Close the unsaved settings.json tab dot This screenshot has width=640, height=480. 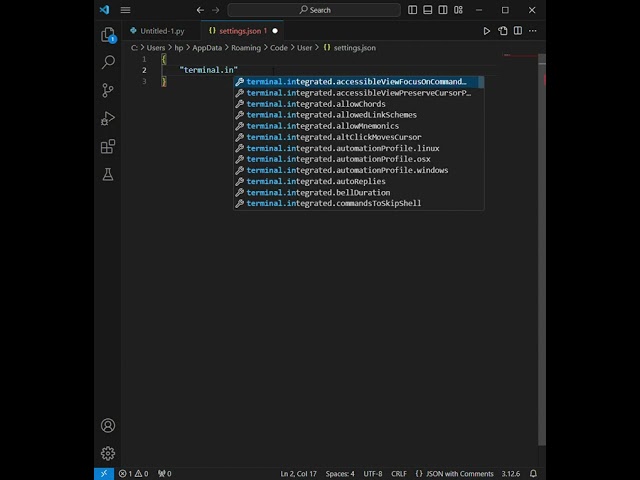(275, 31)
